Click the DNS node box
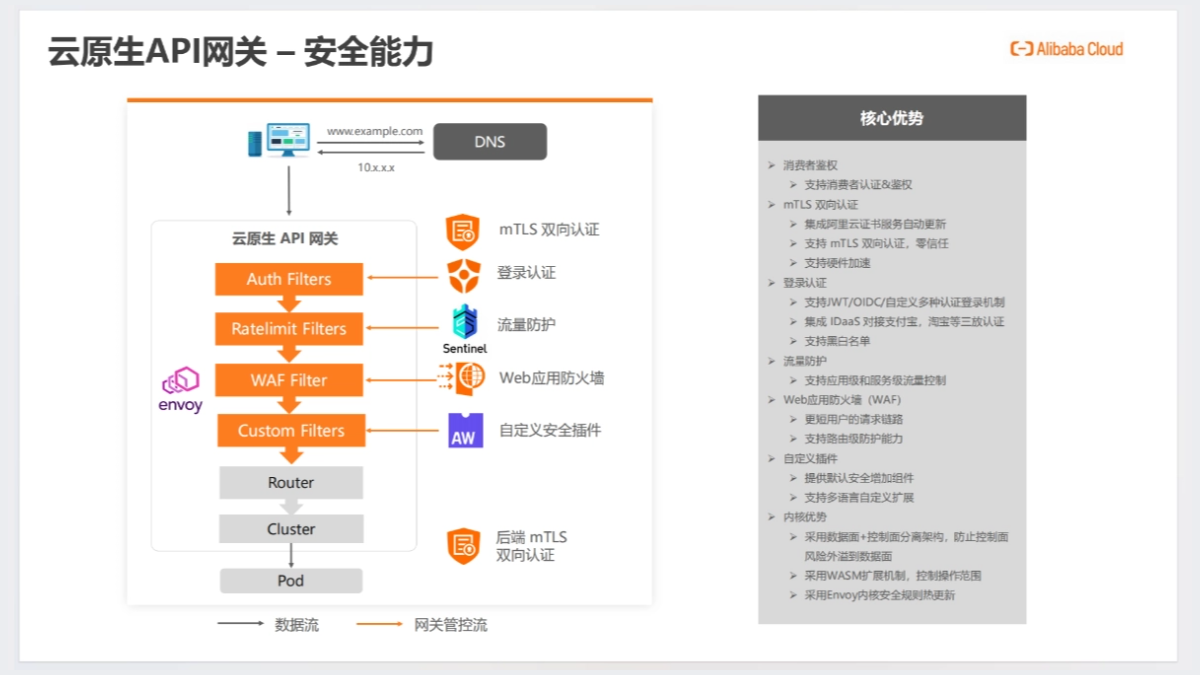Viewport: 1200px width, 675px height. (489, 141)
